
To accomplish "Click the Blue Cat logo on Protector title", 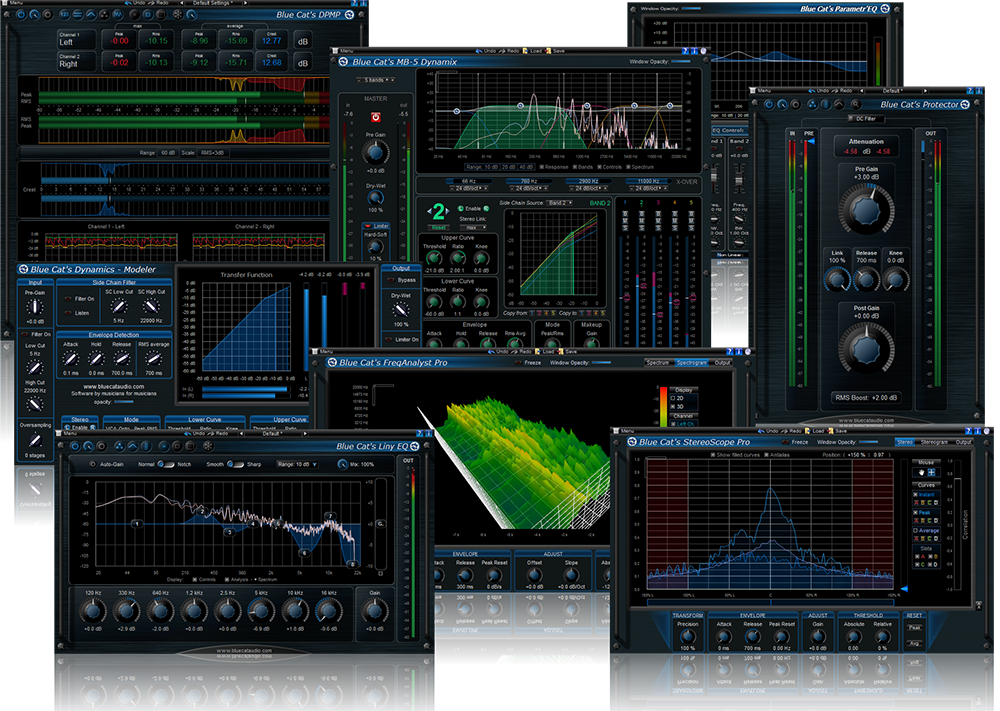I will [965, 105].
